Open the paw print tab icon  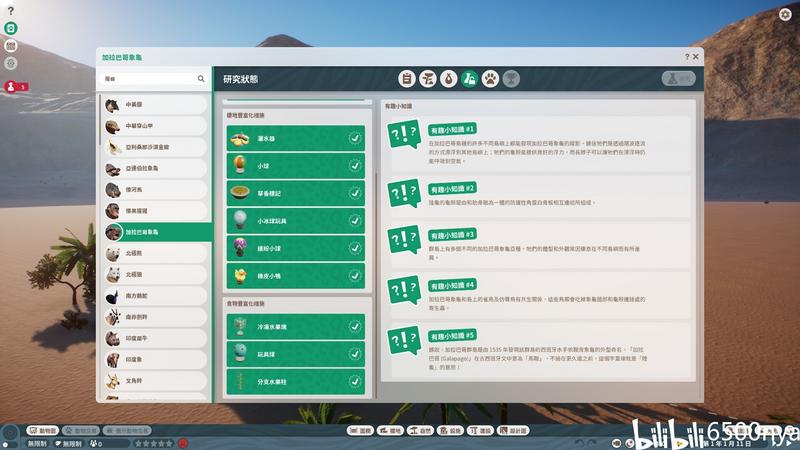point(490,79)
